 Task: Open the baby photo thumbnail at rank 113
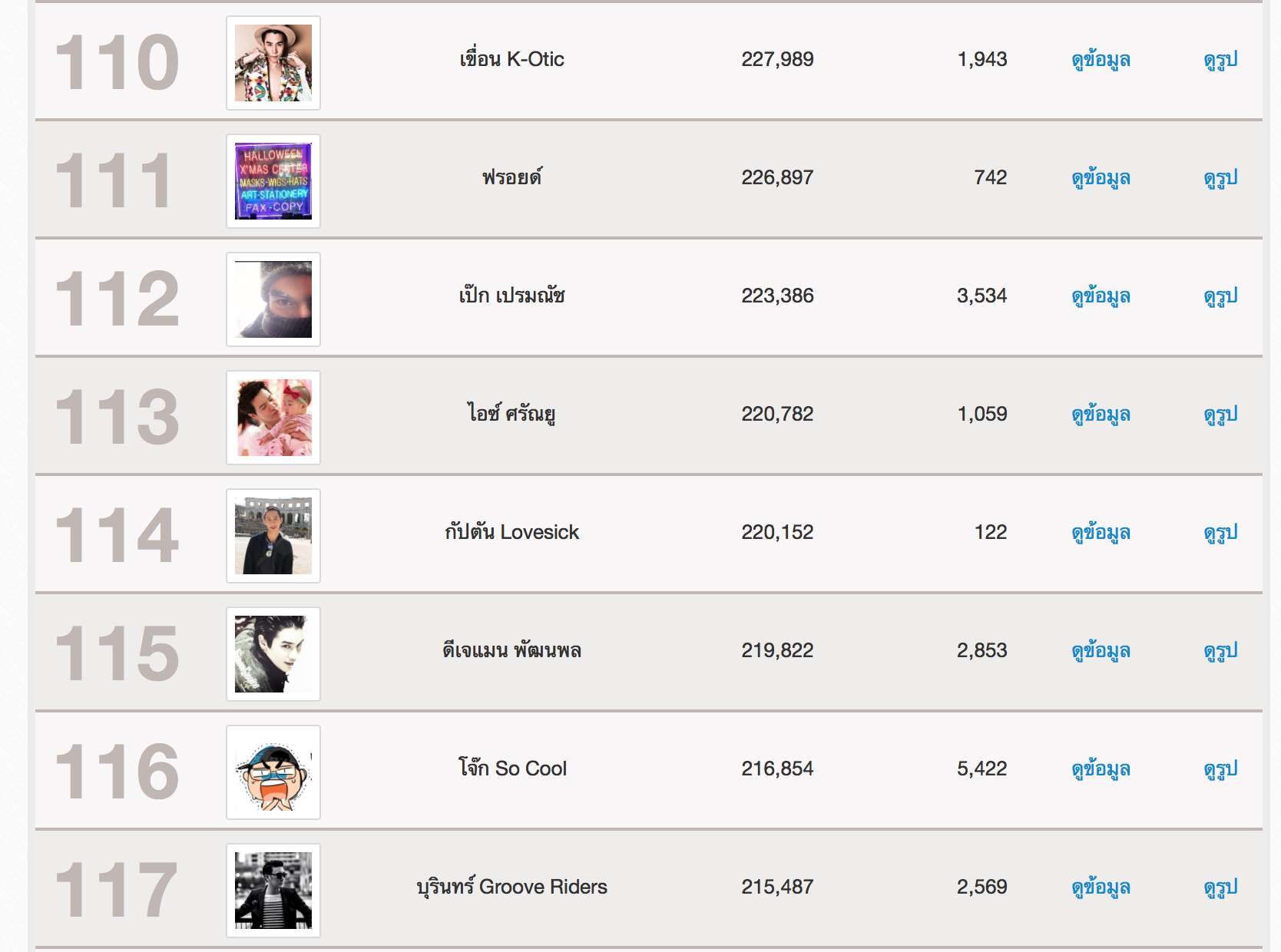[x=273, y=418]
